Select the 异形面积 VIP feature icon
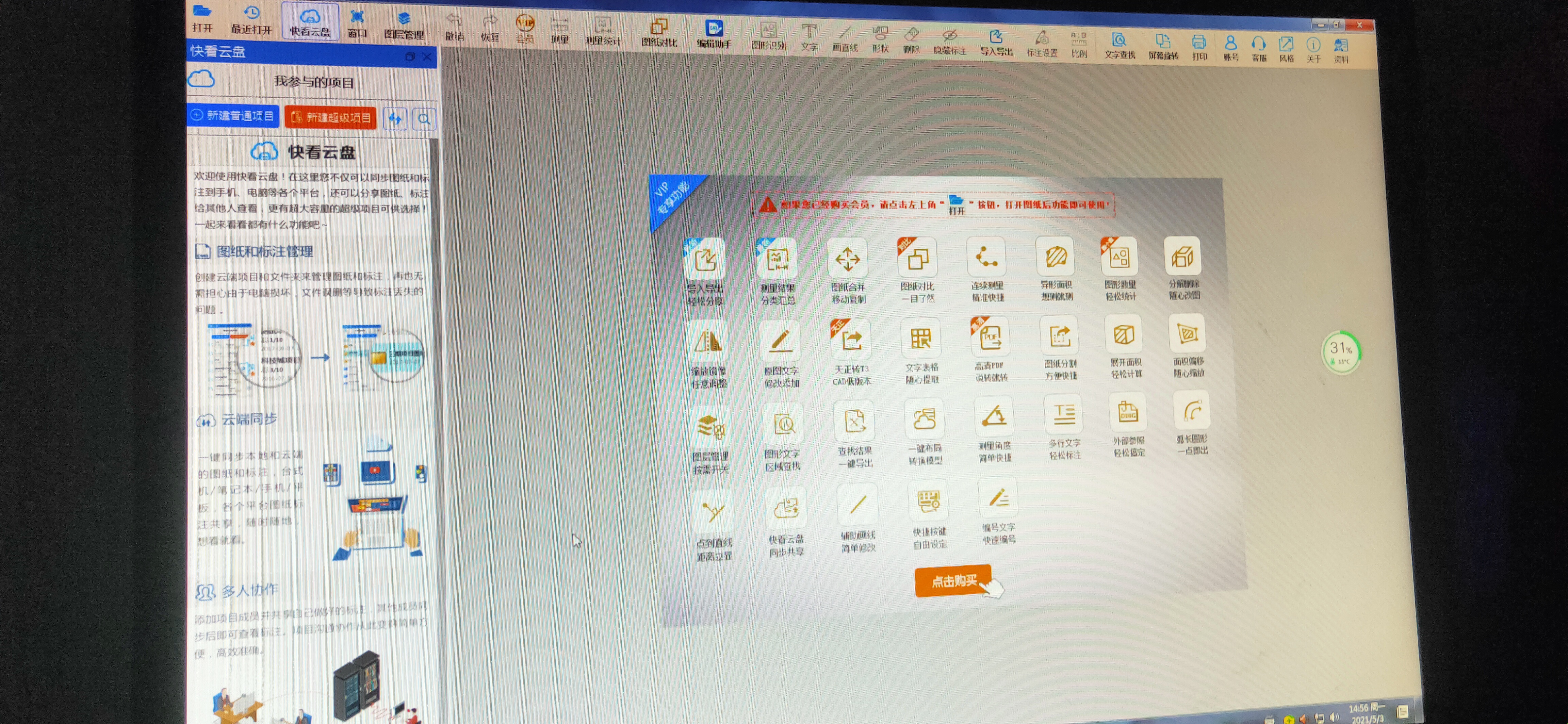 tap(1056, 257)
